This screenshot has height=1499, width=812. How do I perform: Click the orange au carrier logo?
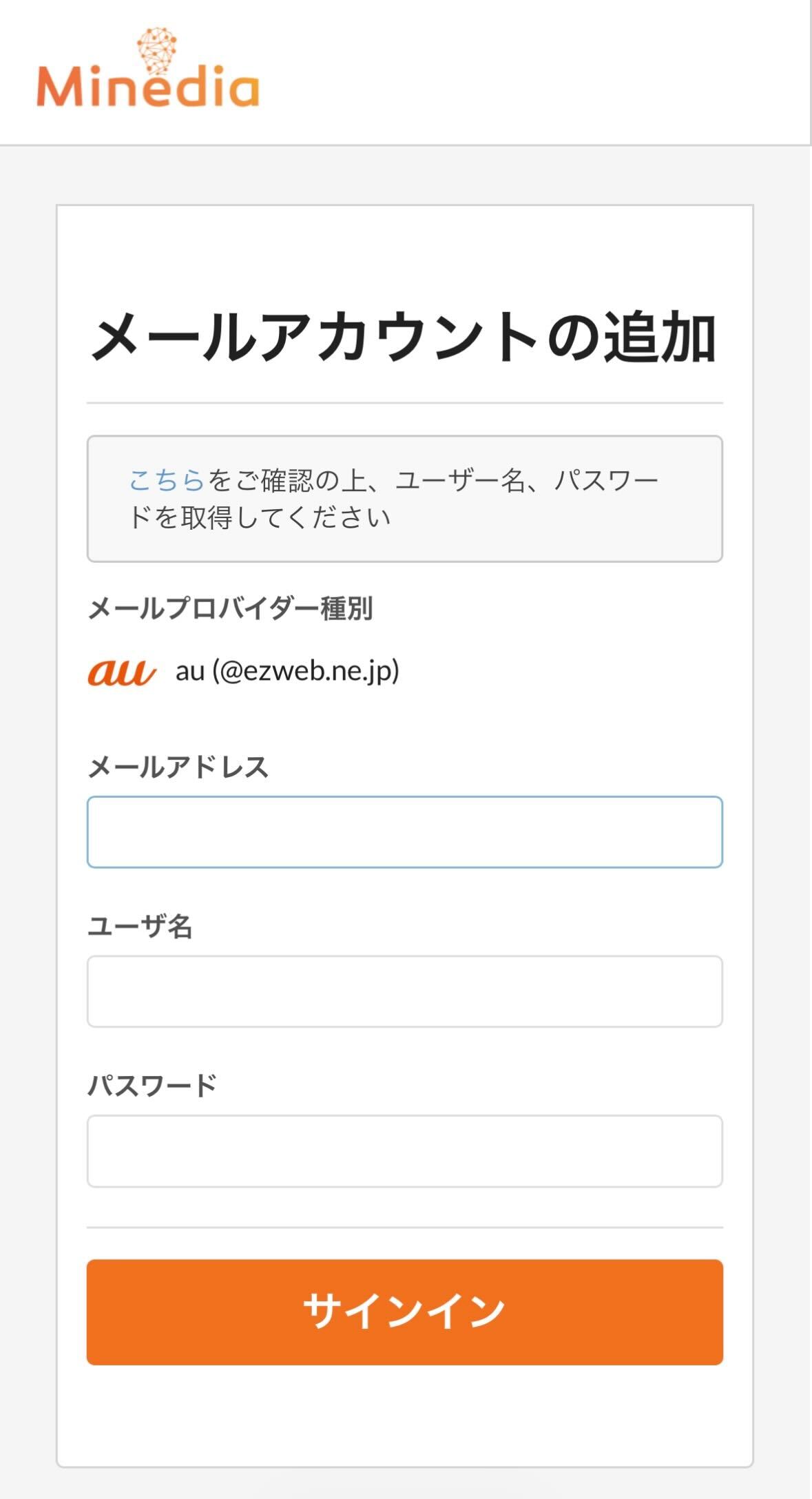point(121,672)
